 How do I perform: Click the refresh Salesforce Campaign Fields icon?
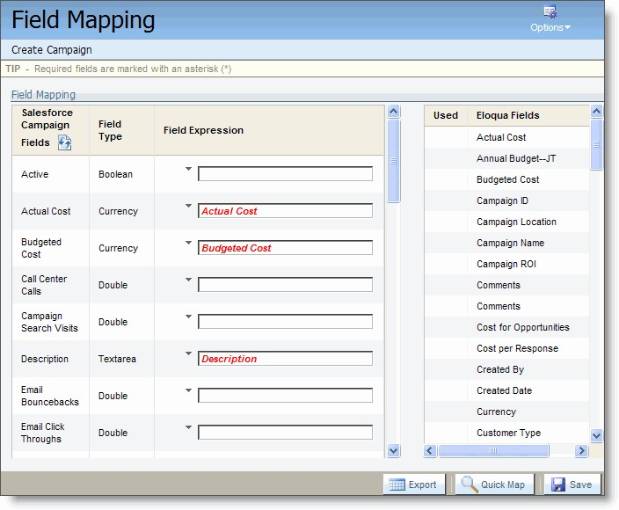coord(64,142)
